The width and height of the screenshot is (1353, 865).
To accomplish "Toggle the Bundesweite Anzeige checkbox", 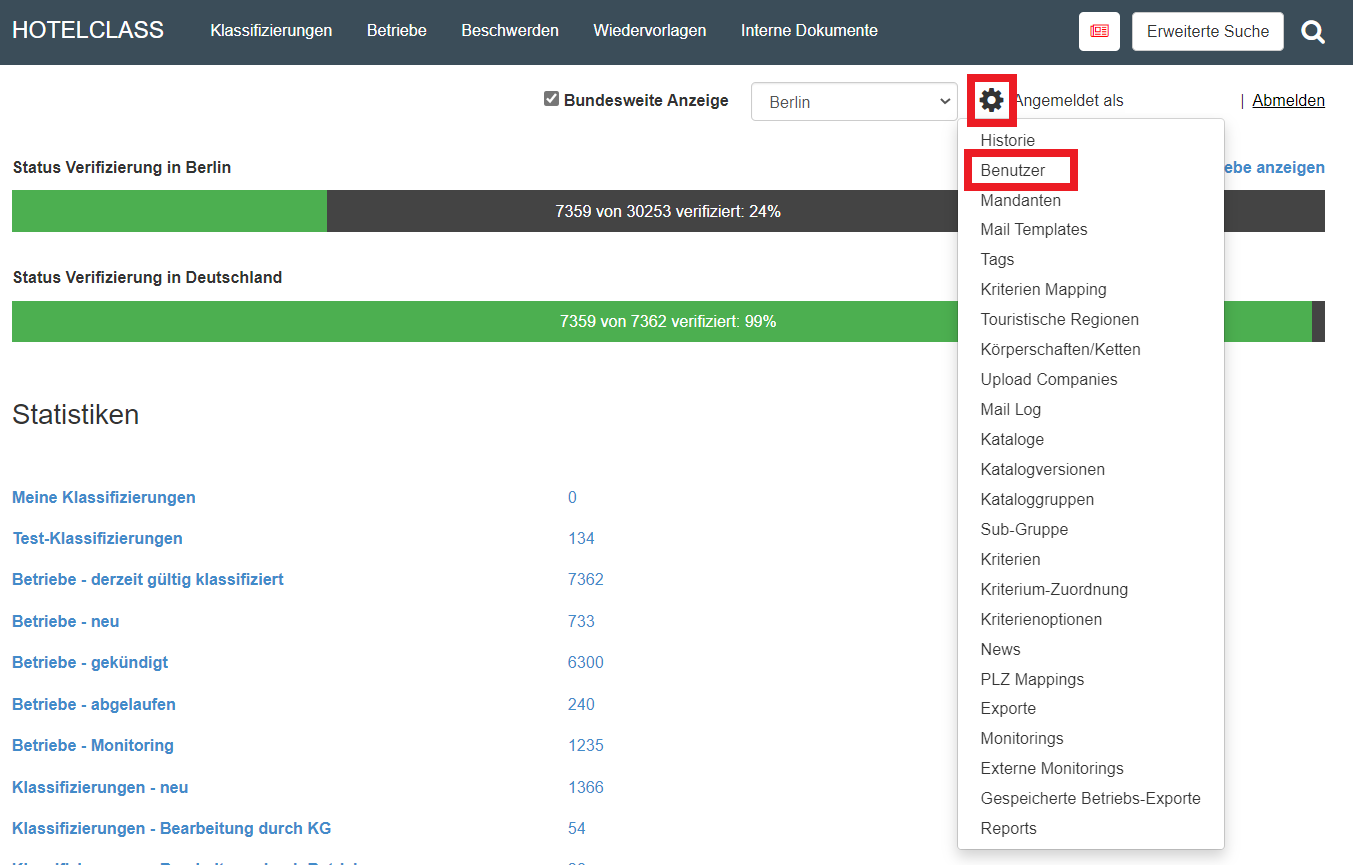I will click(551, 99).
